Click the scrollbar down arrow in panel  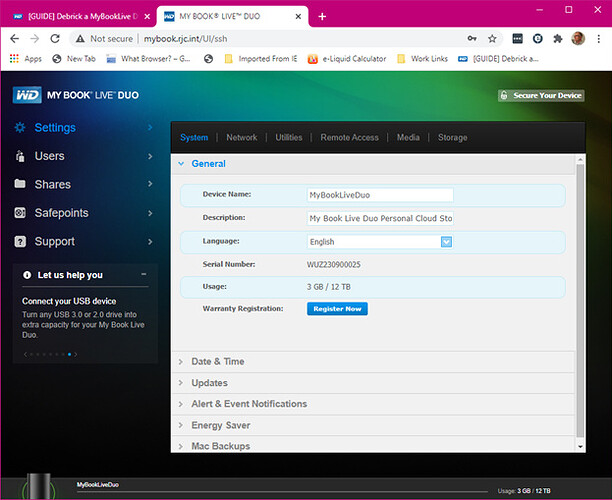point(580,447)
